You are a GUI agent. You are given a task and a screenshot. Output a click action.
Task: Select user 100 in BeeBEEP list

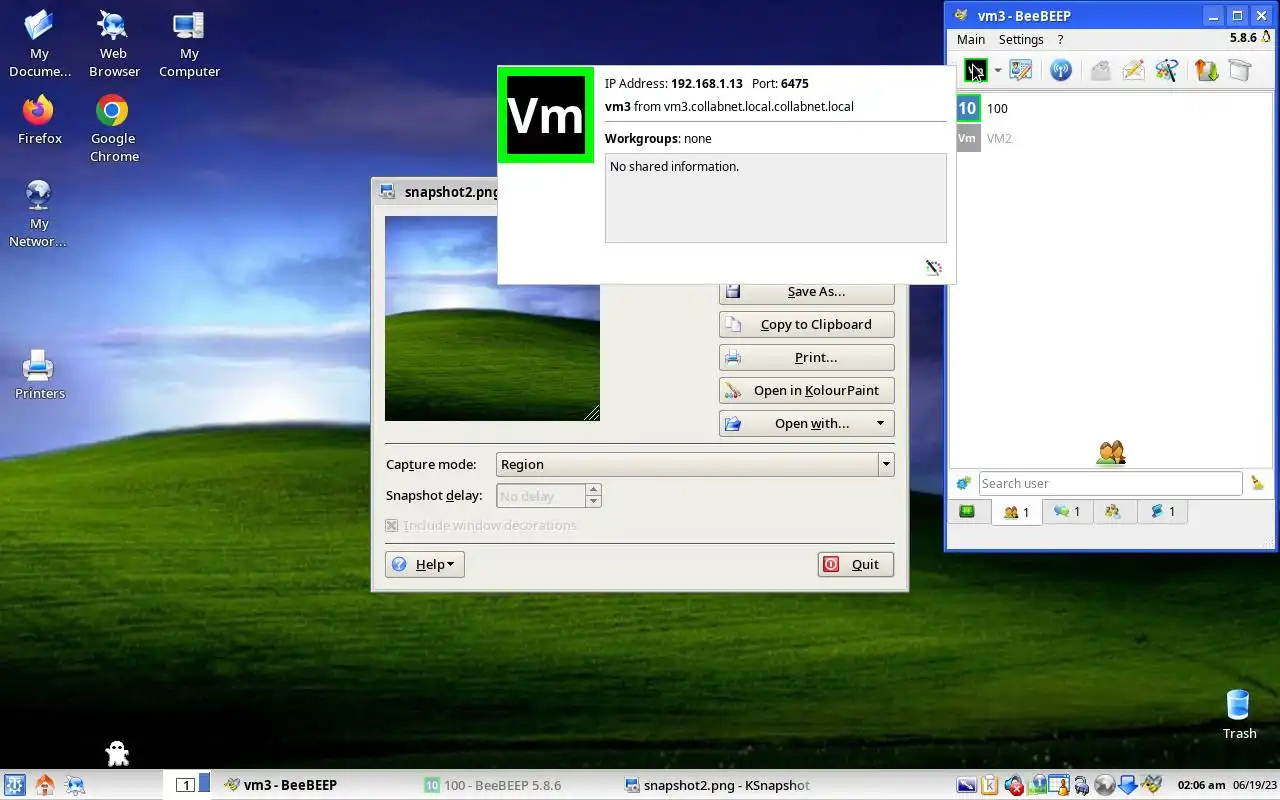point(1112,108)
